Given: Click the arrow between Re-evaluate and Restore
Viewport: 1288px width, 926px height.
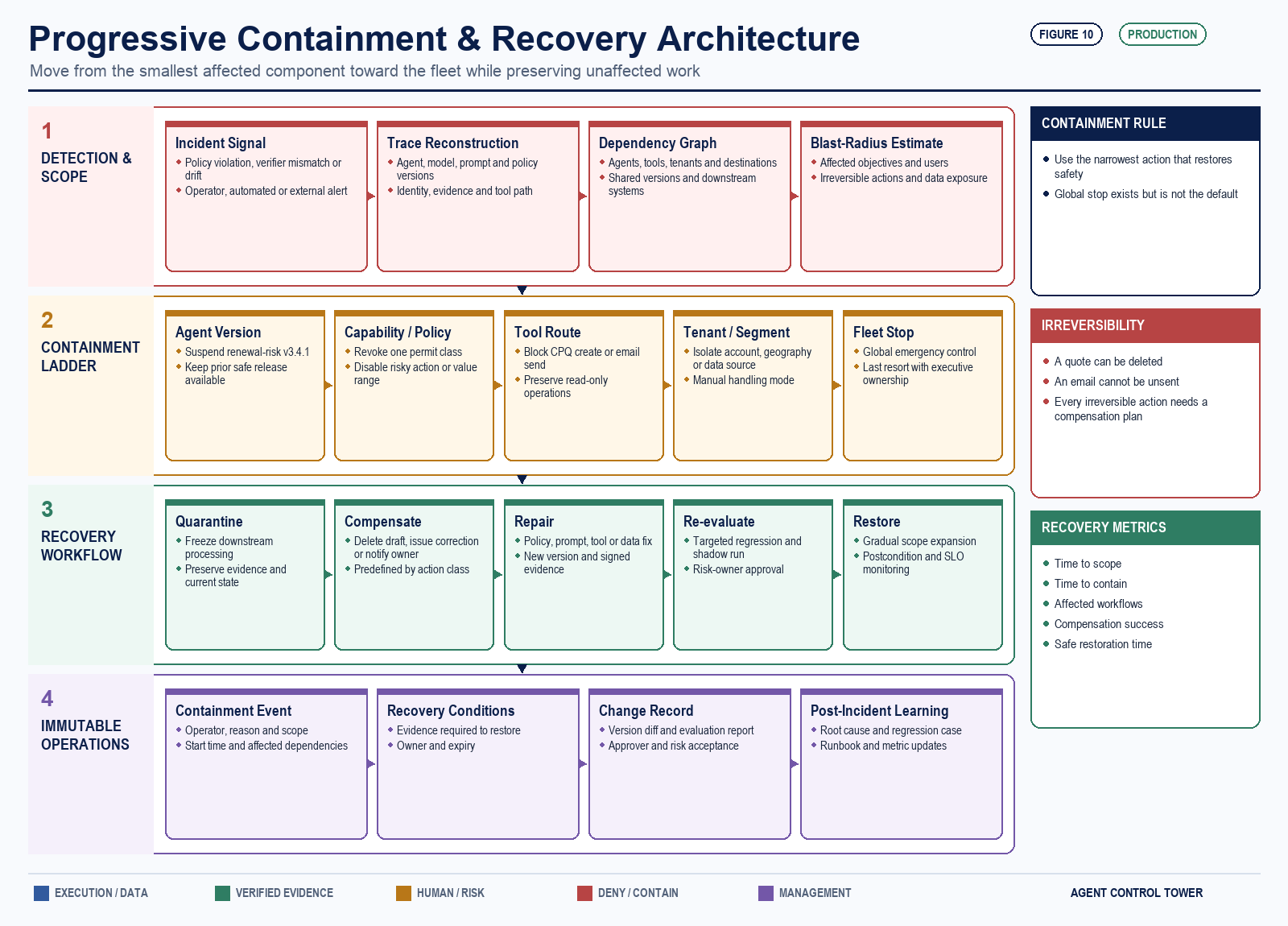Looking at the screenshot, I should click(x=838, y=575).
